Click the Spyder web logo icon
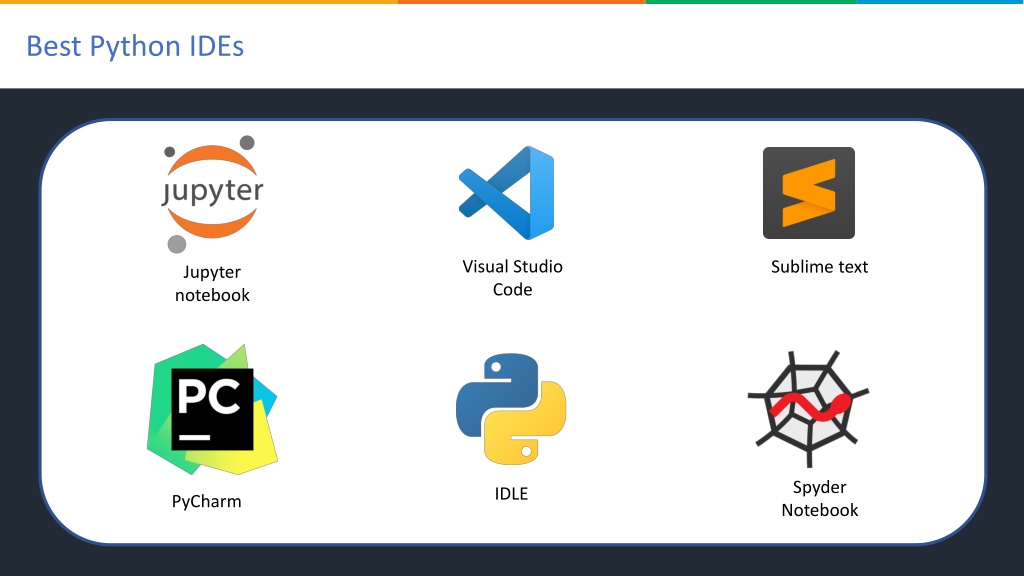1024x576 pixels. pyautogui.click(x=808, y=409)
